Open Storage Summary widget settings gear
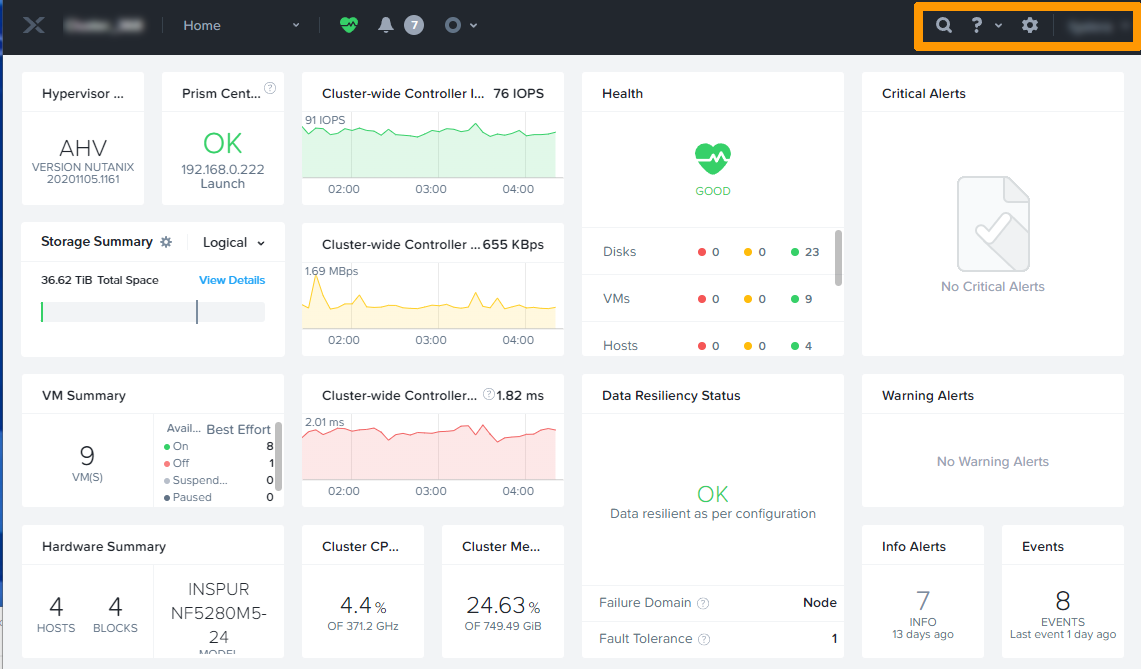1141x669 pixels. pos(167,242)
